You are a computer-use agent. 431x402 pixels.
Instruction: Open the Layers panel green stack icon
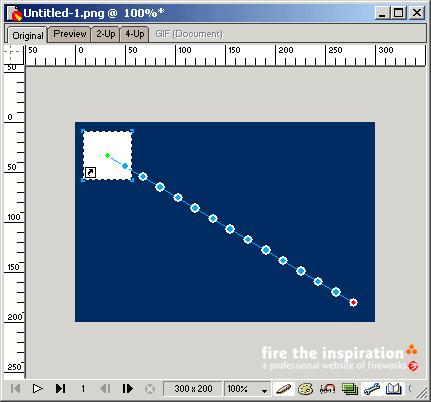coord(350,389)
